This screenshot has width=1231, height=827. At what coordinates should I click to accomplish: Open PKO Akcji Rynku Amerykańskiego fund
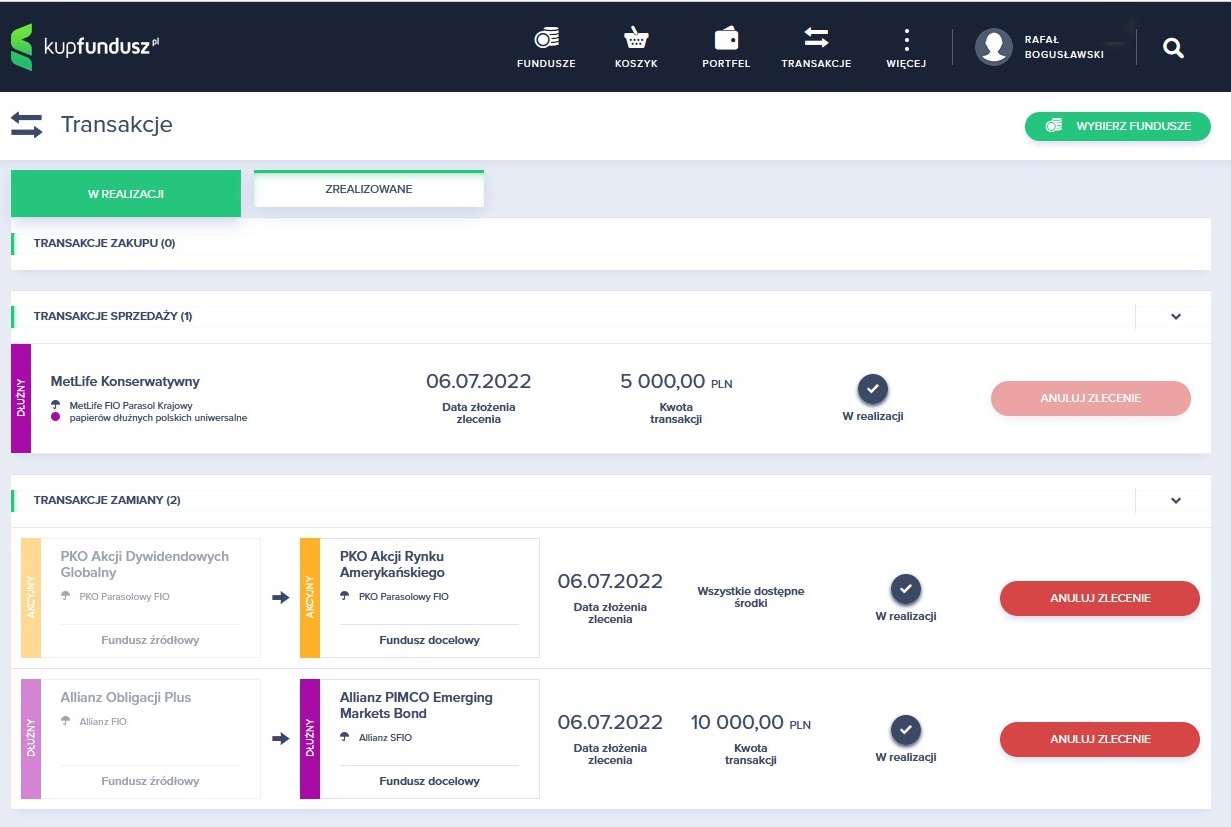click(392, 564)
